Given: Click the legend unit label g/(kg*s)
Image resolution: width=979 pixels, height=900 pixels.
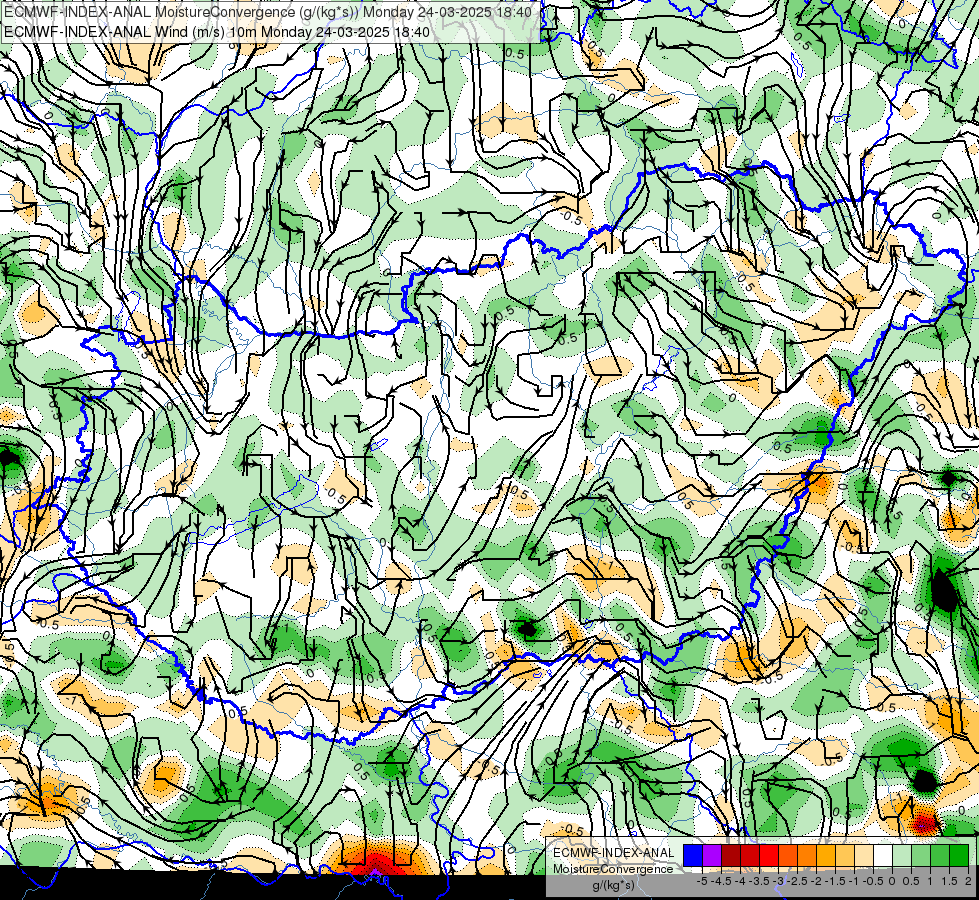Looking at the screenshot, I should point(614,885).
